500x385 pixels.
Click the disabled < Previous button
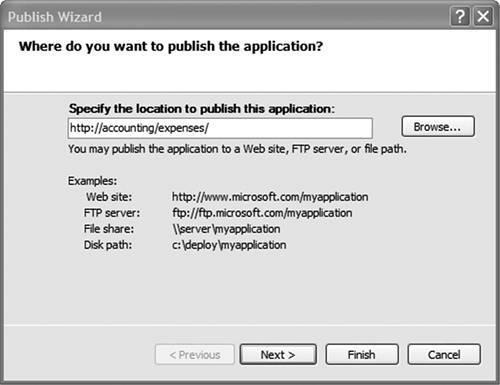[195, 355]
